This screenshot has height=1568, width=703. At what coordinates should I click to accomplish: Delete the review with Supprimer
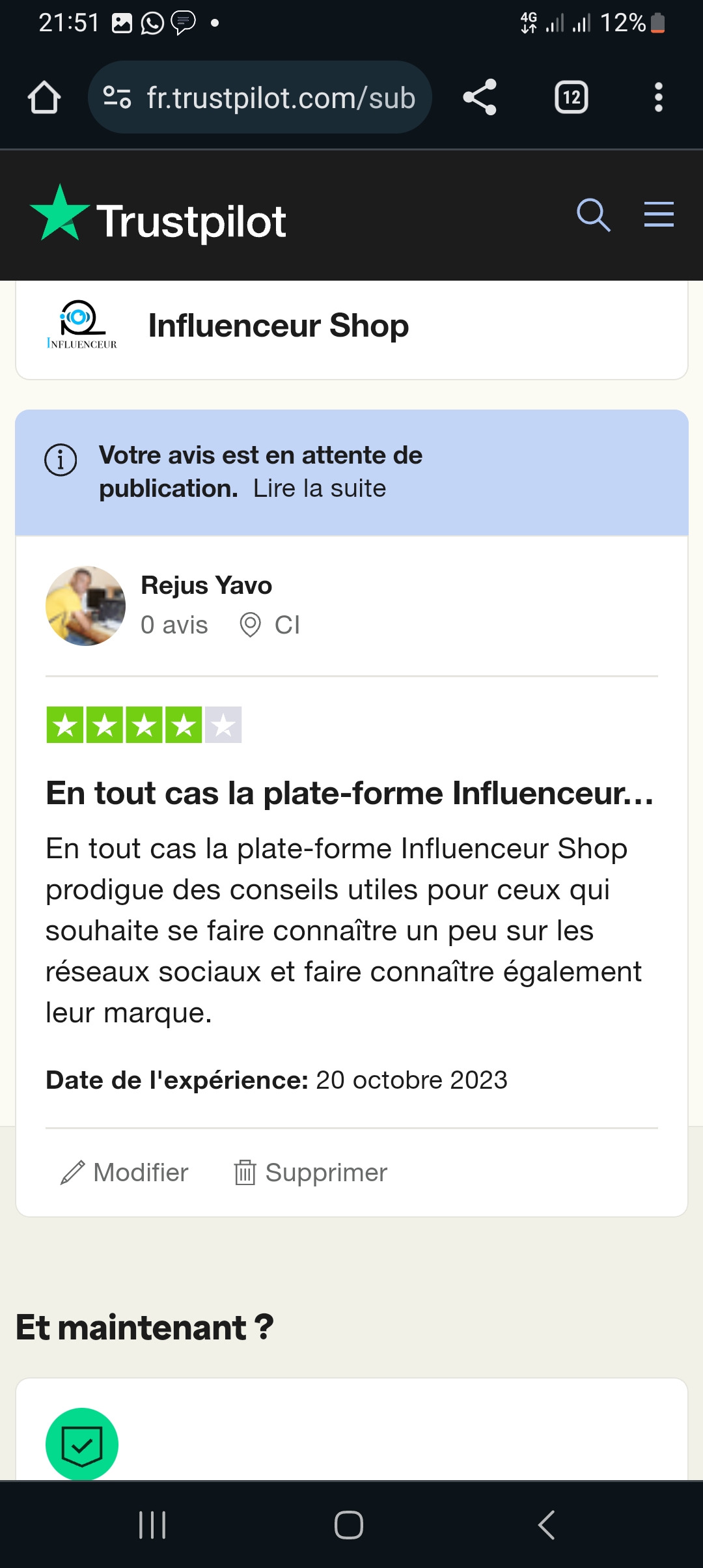311,1173
